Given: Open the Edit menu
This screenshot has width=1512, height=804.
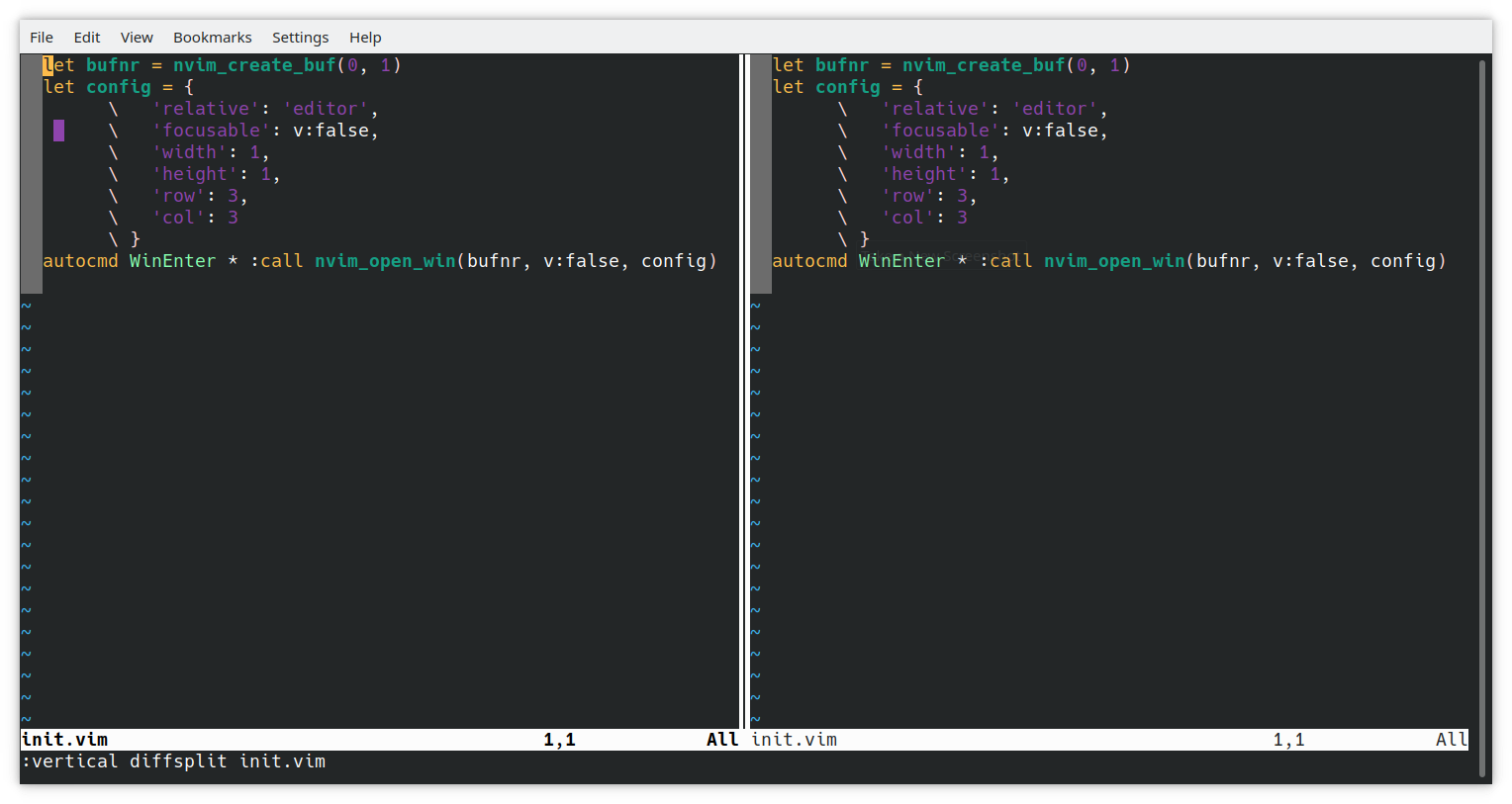Looking at the screenshot, I should pyautogui.click(x=87, y=37).
